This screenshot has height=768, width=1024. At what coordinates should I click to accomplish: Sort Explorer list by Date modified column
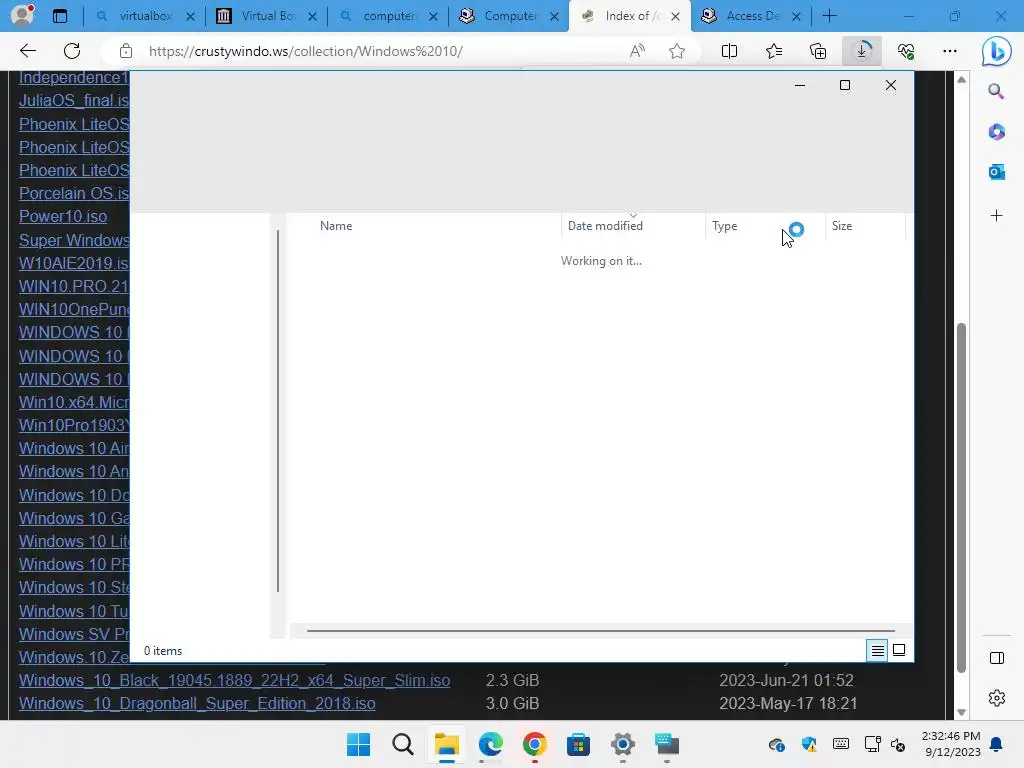point(605,226)
